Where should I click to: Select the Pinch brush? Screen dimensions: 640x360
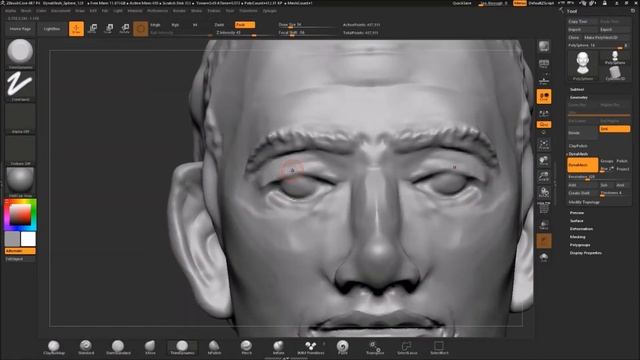click(x=246, y=348)
